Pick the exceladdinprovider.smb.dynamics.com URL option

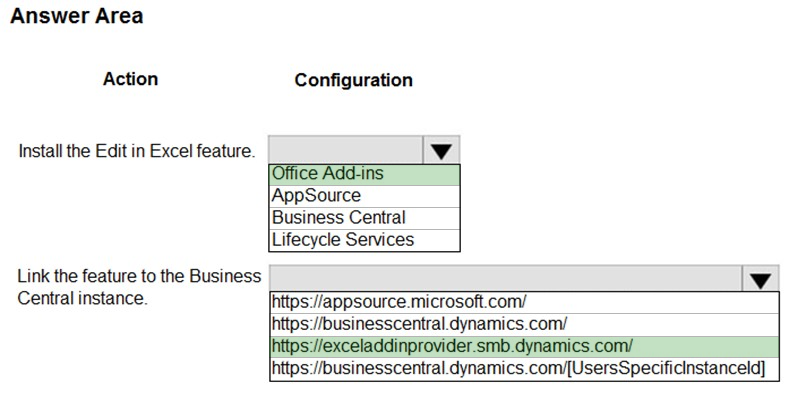(x=524, y=347)
